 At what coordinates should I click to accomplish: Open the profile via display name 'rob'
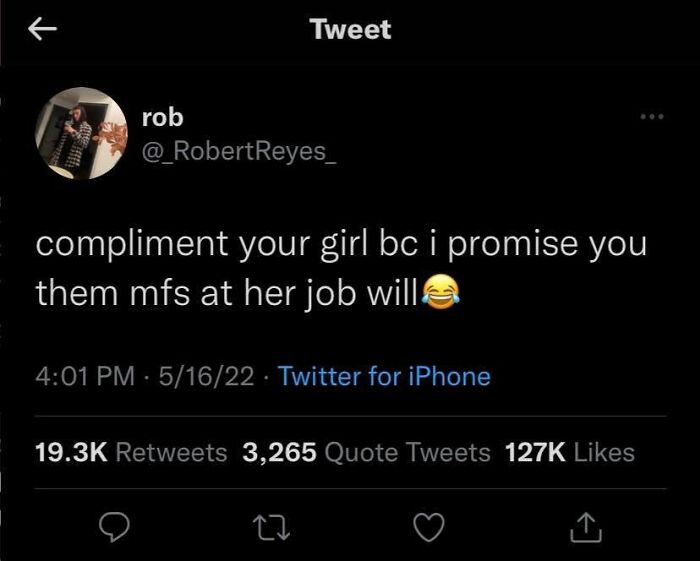pyautogui.click(x=162, y=118)
